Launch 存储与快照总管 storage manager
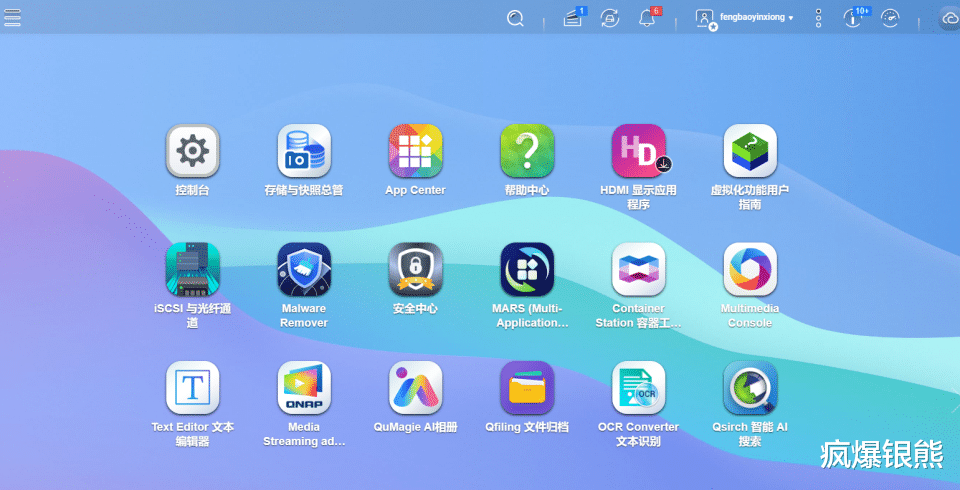The width and height of the screenshot is (960, 490). click(304, 151)
